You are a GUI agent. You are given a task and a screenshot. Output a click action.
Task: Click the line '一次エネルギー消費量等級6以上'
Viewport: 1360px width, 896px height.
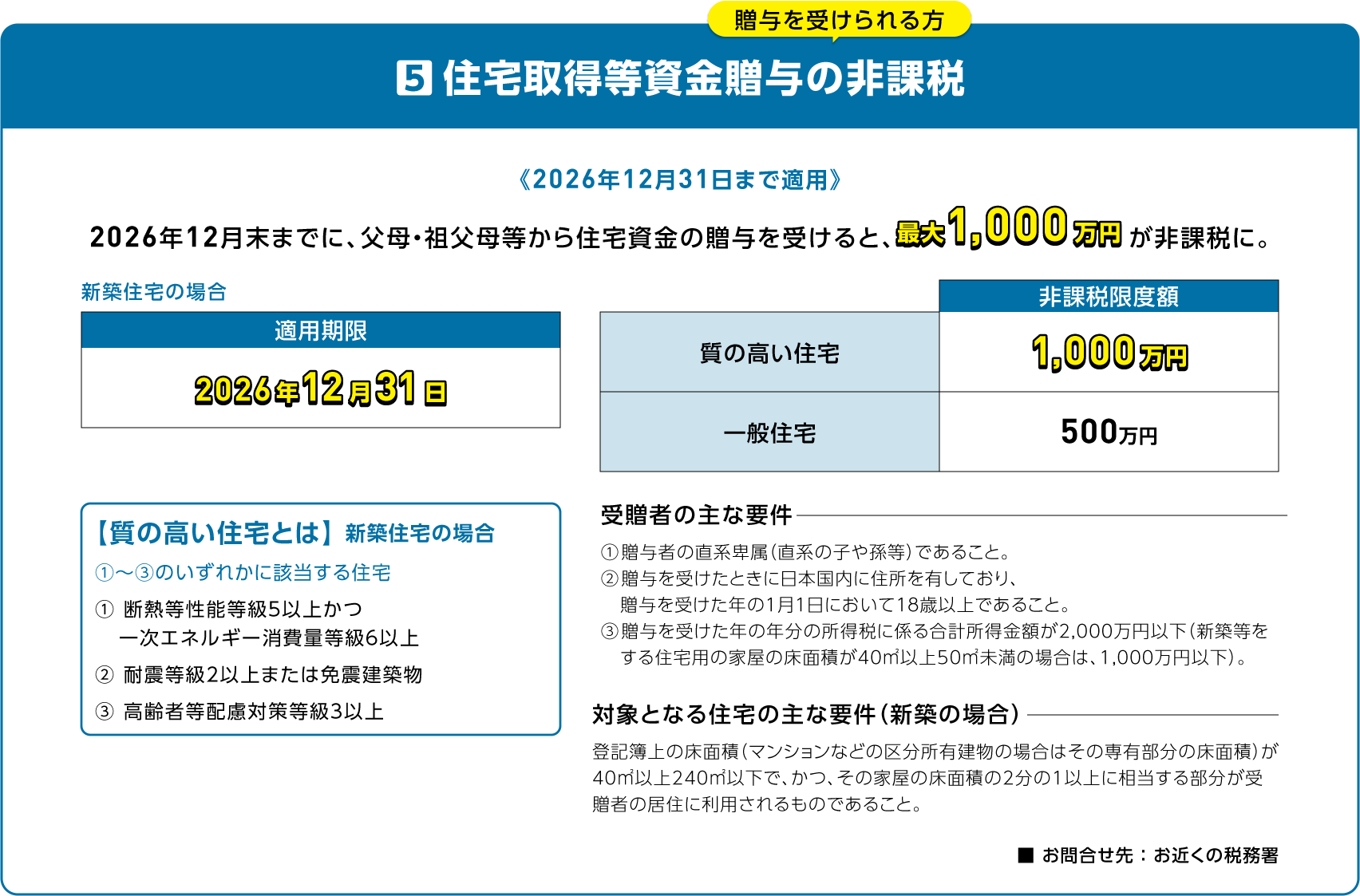(x=269, y=638)
